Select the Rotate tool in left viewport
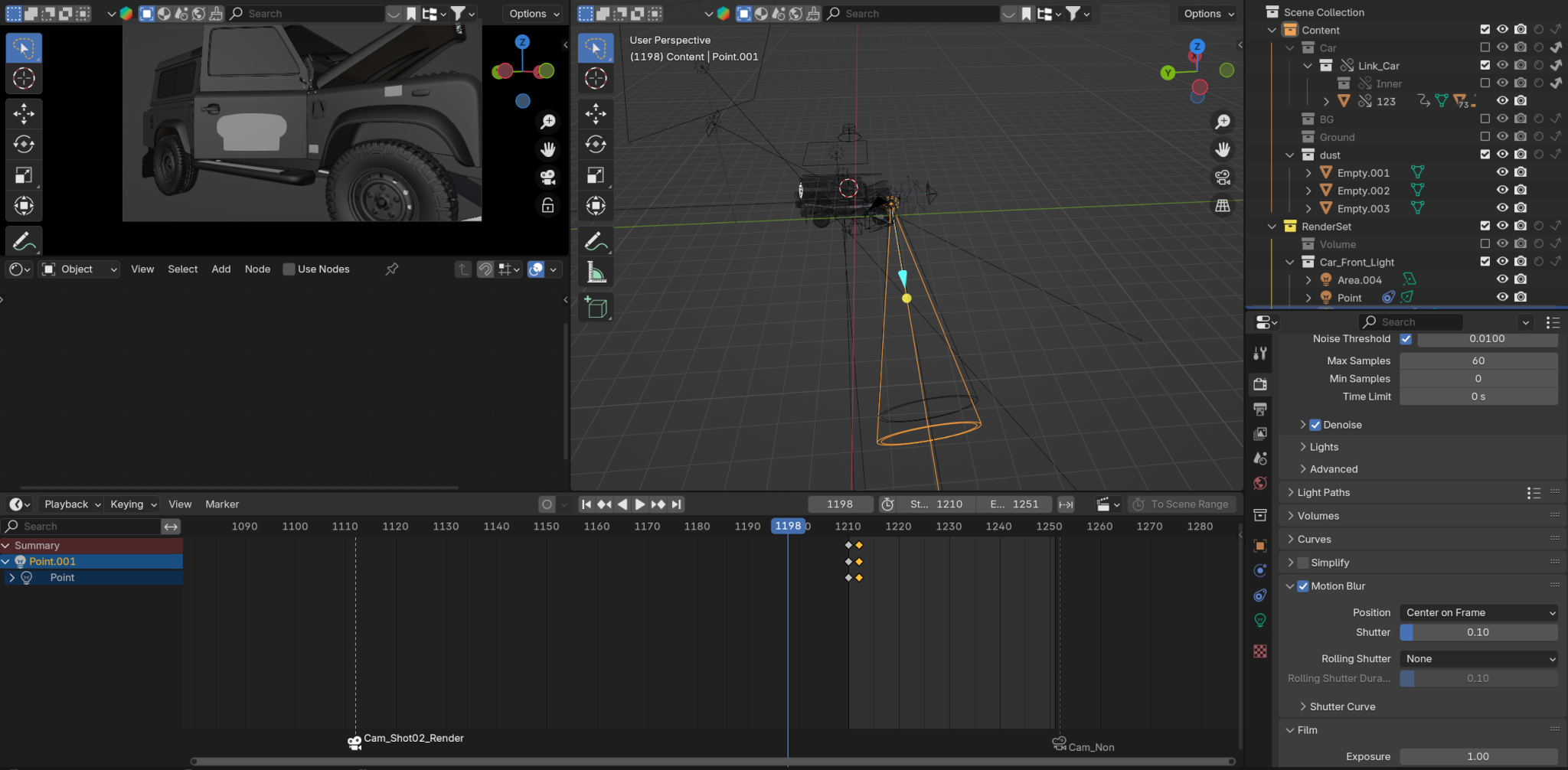1568x770 pixels. tap(24, 144)
